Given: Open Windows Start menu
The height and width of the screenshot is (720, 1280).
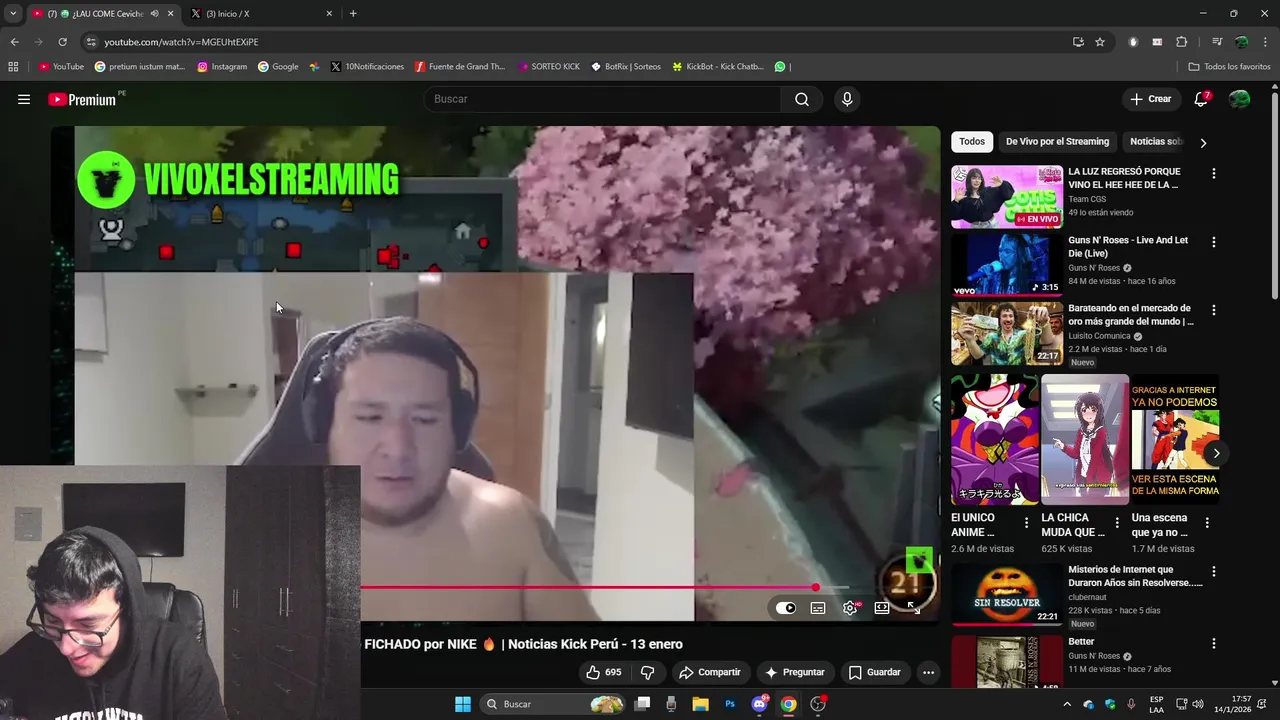Looking at the screenshot, I should point(463,704).
